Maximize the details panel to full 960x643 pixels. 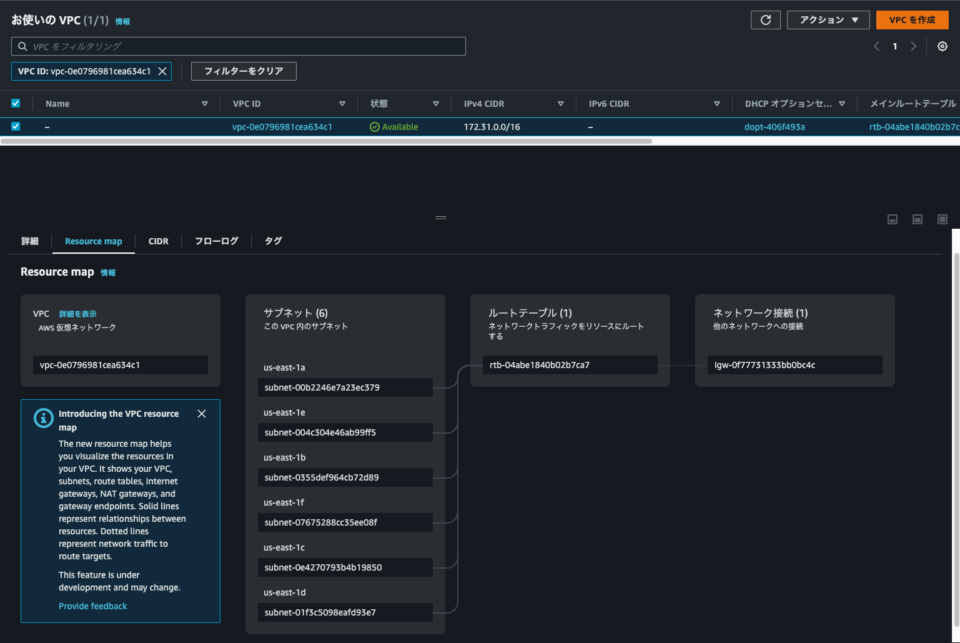942,219
